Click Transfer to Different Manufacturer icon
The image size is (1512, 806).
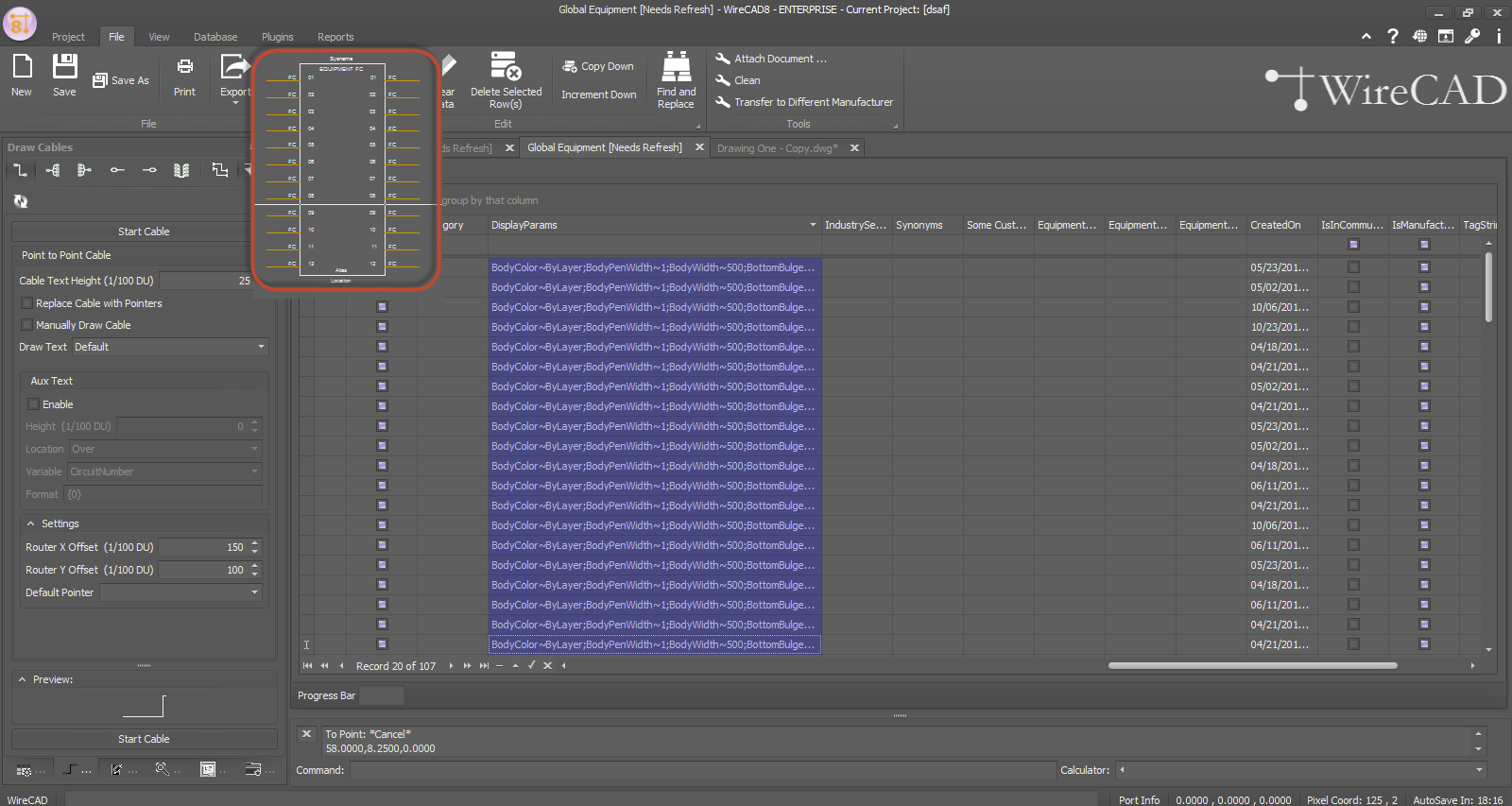[x=723, y=102]
